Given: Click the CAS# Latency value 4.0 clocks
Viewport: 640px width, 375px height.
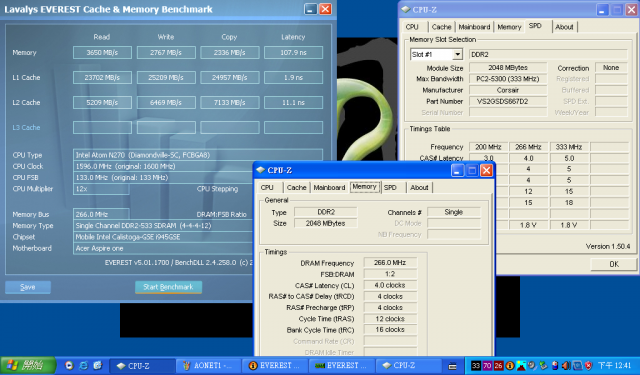Looking at the screenshot, I should coord(390,285).
